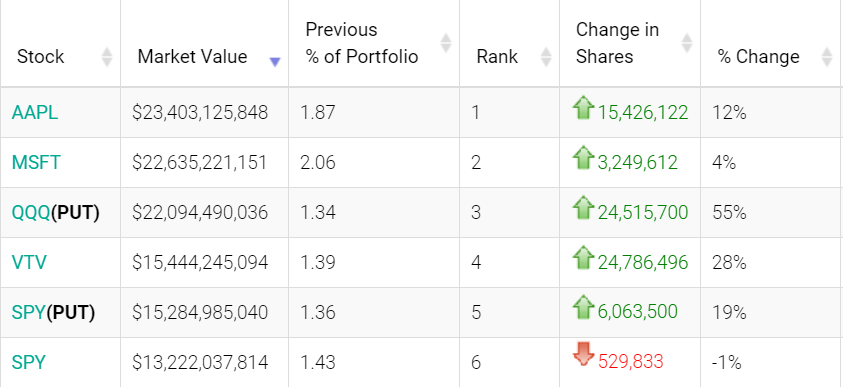Open the QQQ put stock link
The image size is (843, 387).
pyautogui.click(x=55, y=213)
